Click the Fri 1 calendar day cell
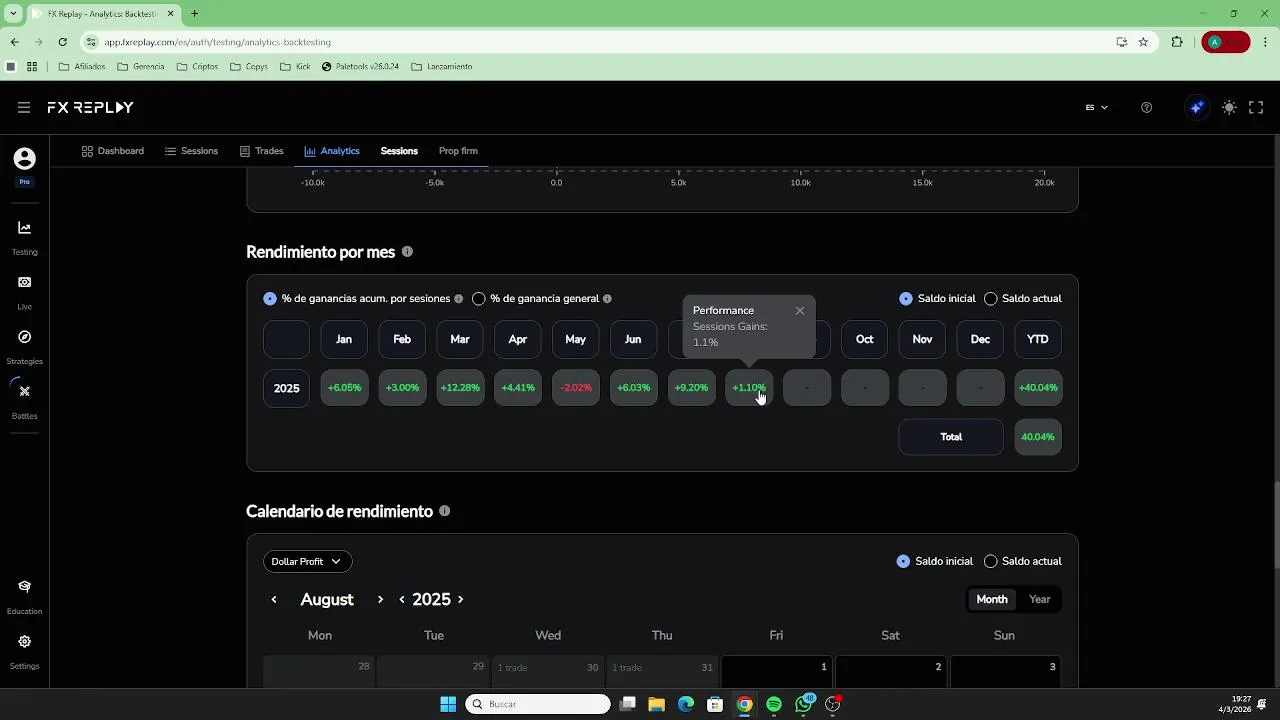This screenshot has width=1280, height=720. [x=776, y=672]
